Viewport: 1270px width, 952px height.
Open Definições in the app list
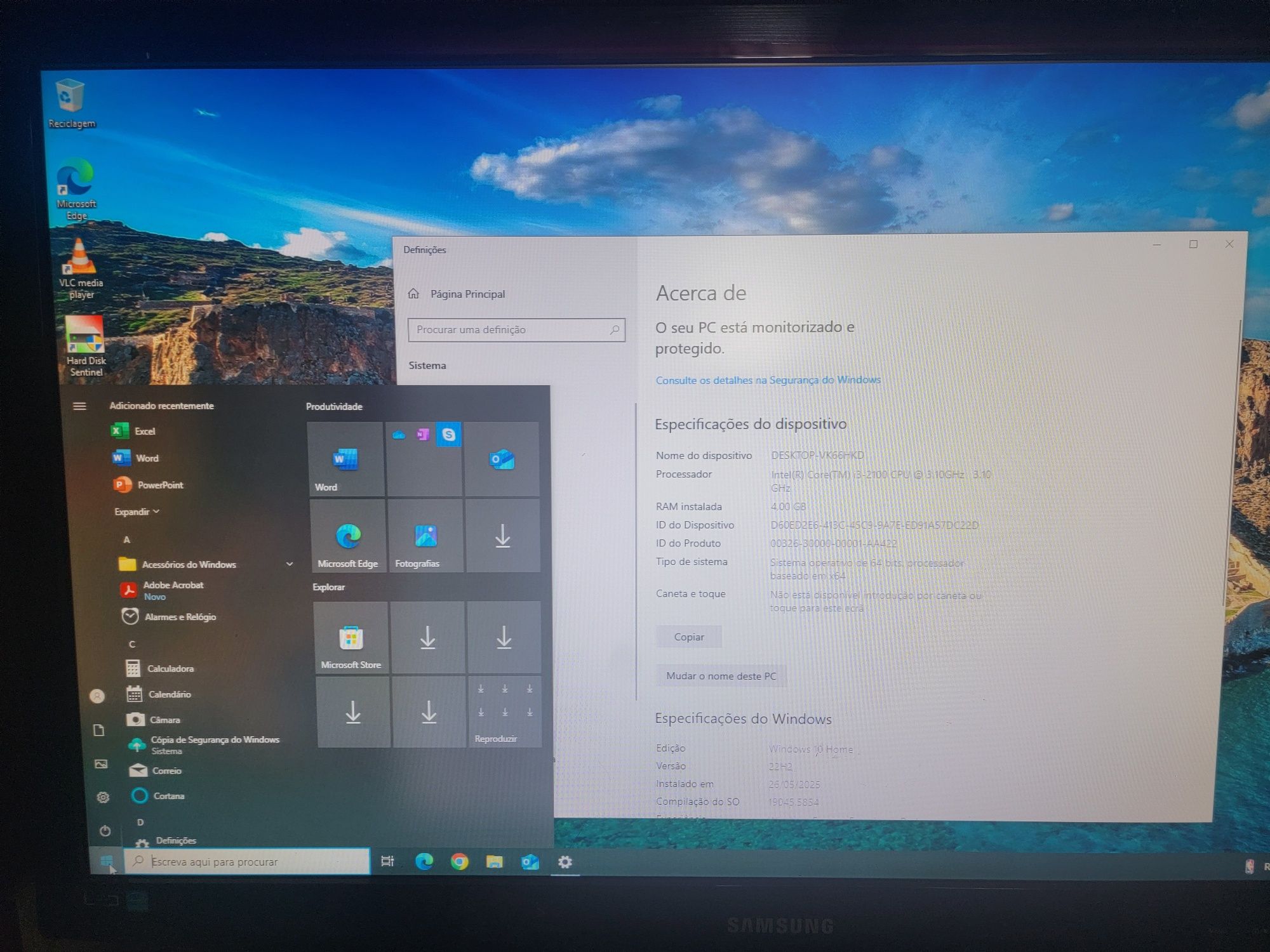166,841
